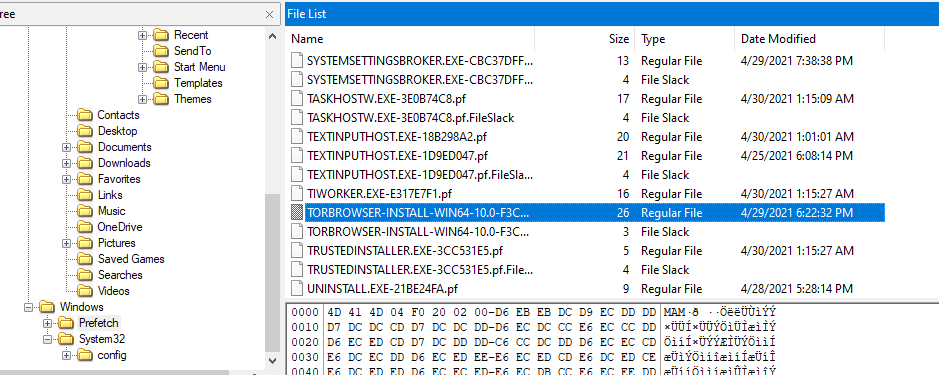
Task: Expand the Prefetch folder node
Action: click(47, 323)
